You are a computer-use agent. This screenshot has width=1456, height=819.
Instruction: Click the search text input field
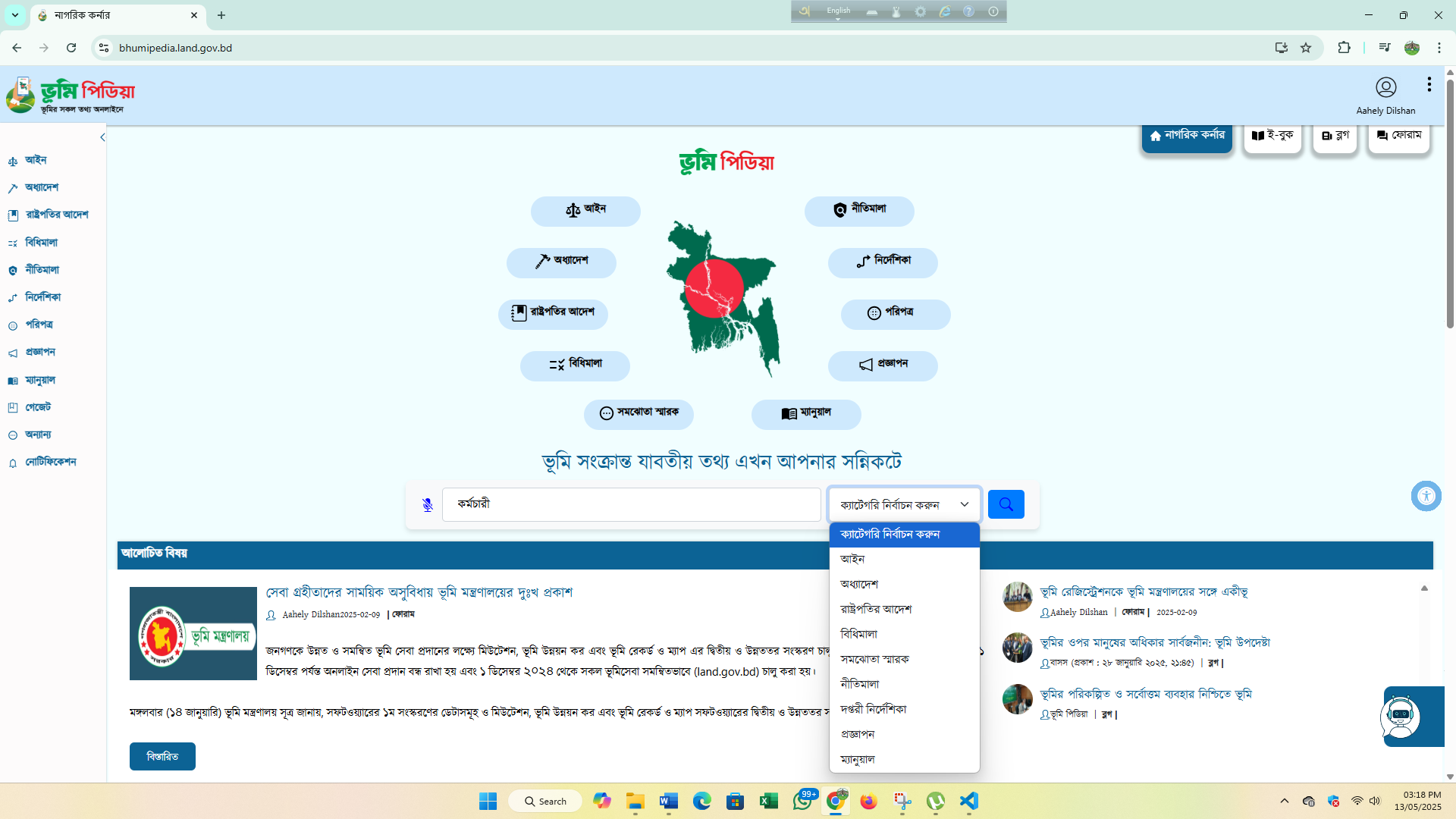(x=631, y=504)
